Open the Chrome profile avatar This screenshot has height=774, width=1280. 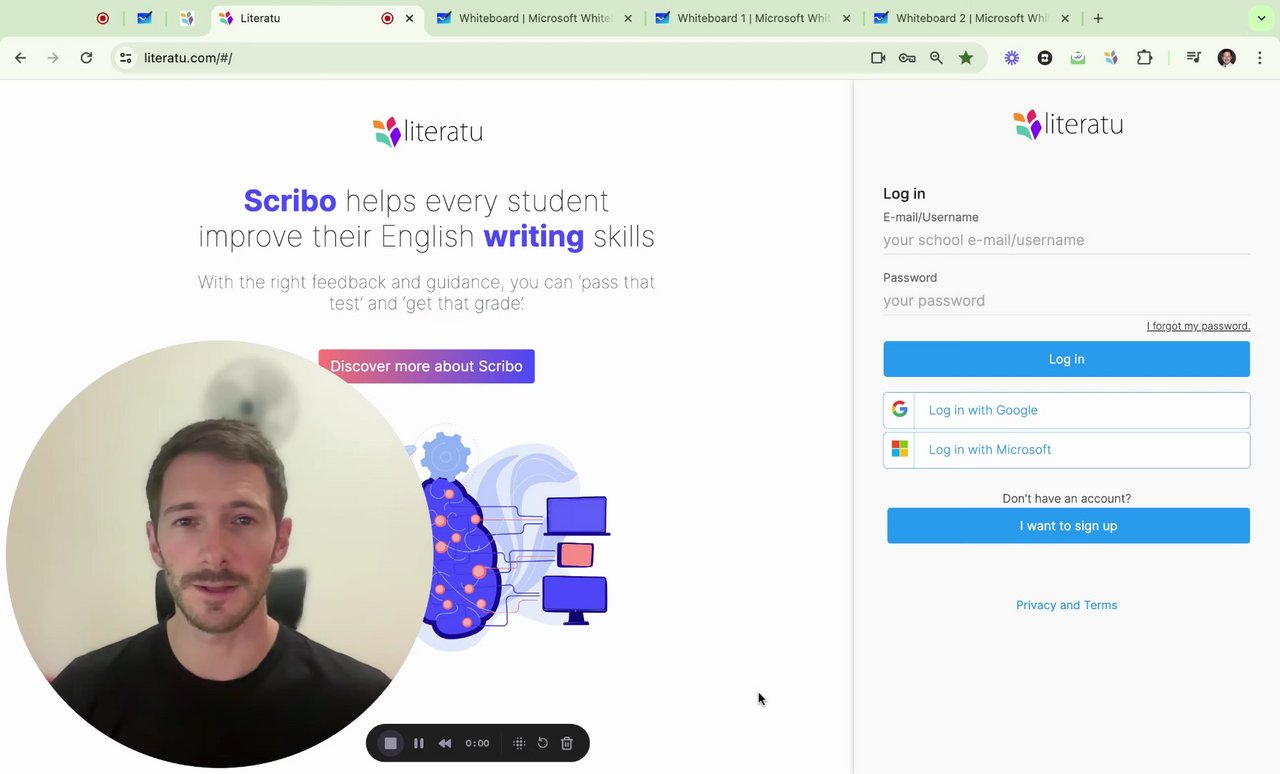pos(1227,58)
